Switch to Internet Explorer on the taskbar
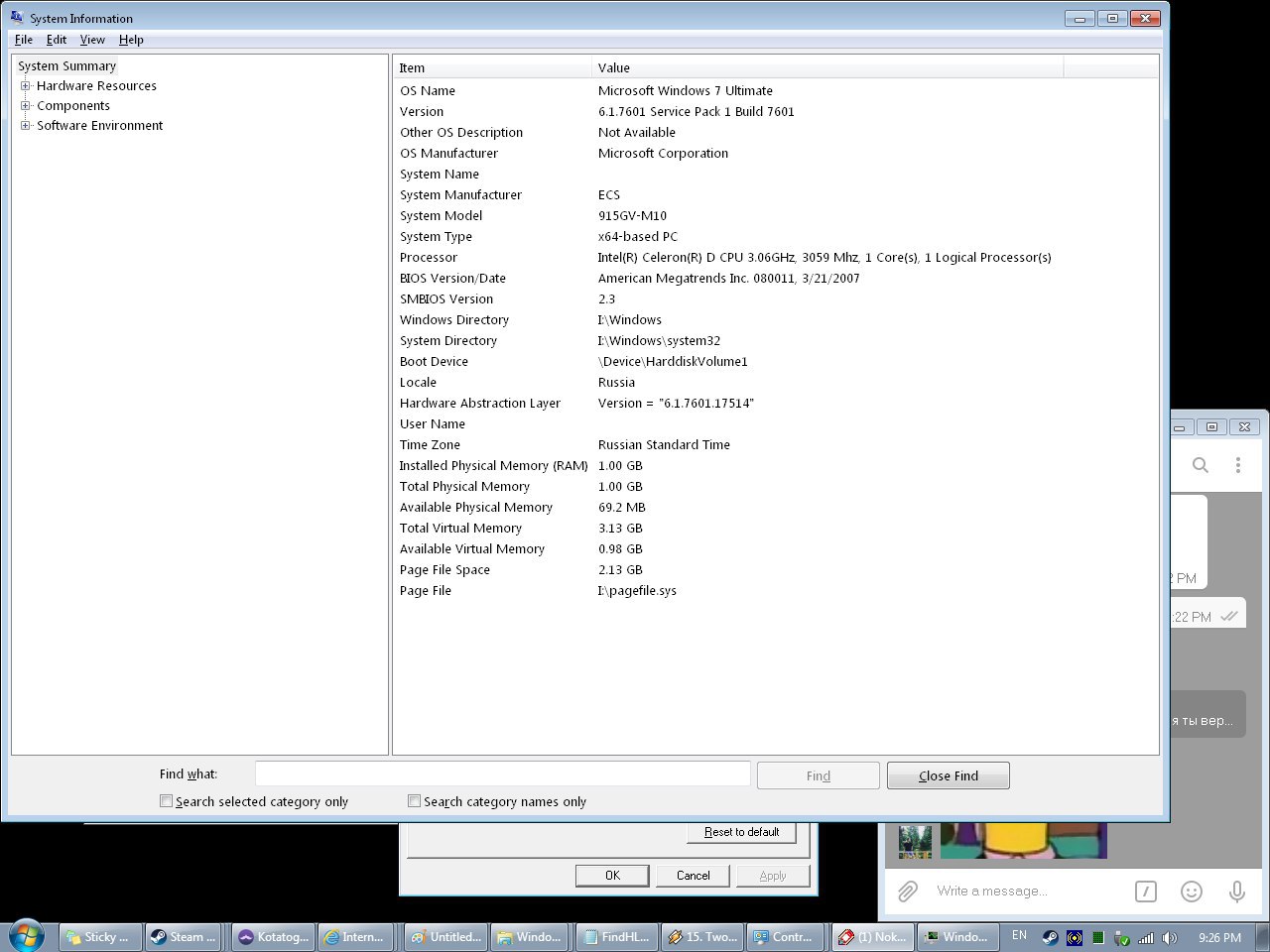The height and width of the screenshot is (952, 1270). (x=355, y=936)
